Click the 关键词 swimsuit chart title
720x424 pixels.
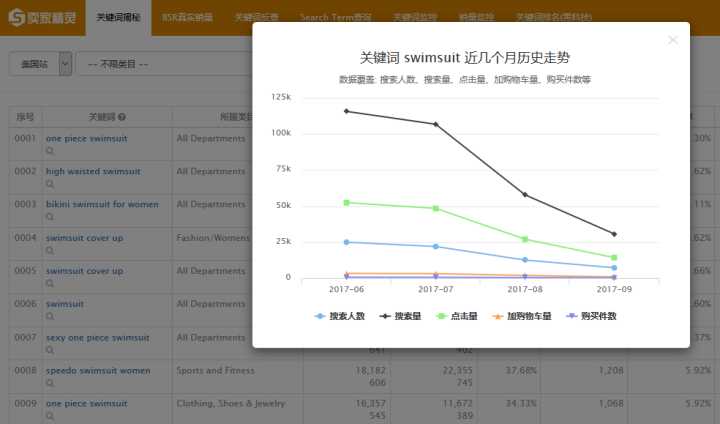(x=465, y=58)
